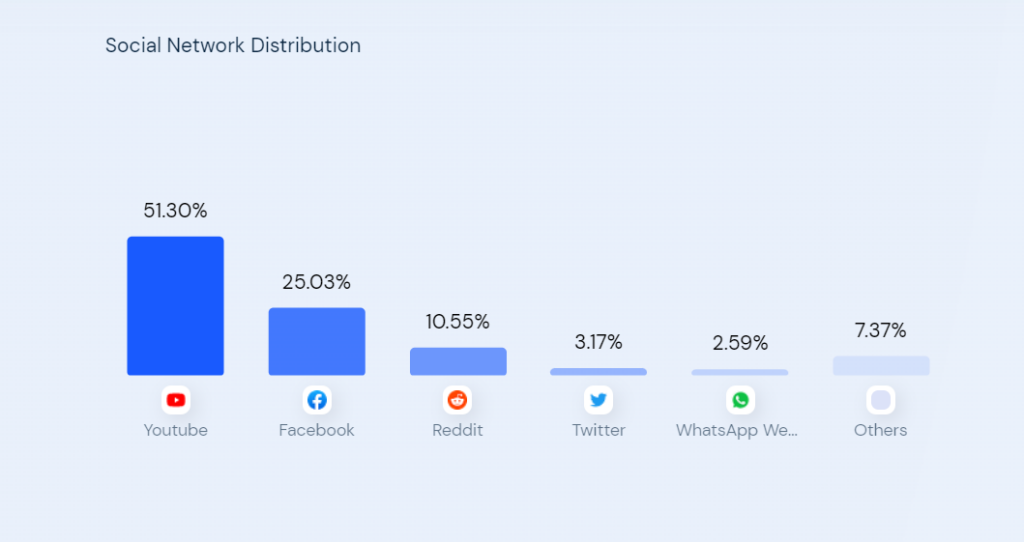This screenshot has width=1024, height=542.
Task: Click the Others placeholder icon
Action: pyautogui.click(x=881, y=400)
